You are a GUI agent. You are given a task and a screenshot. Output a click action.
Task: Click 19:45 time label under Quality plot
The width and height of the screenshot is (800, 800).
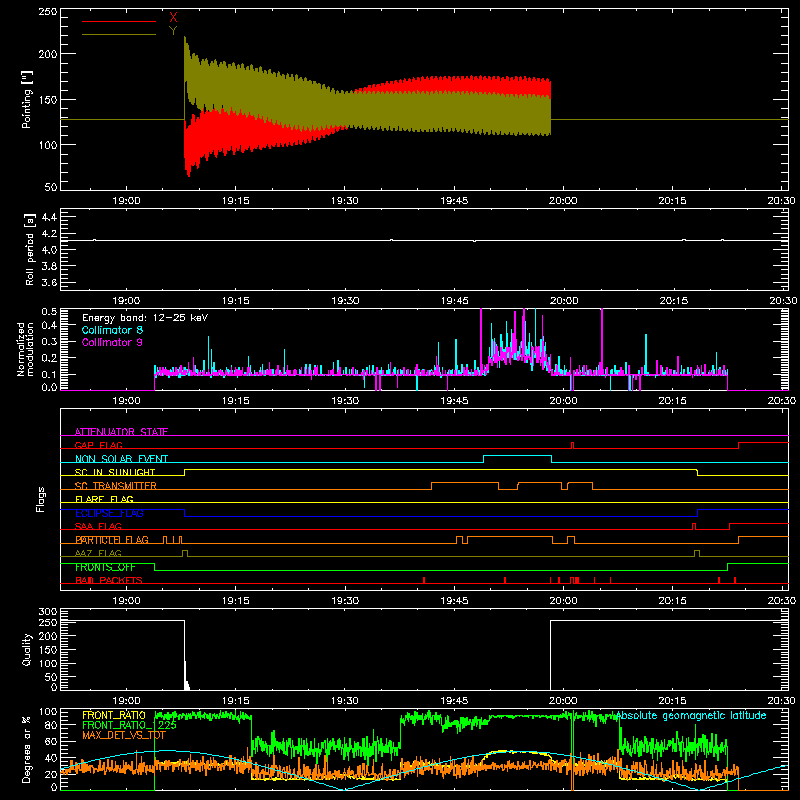[x=454, y=701]
